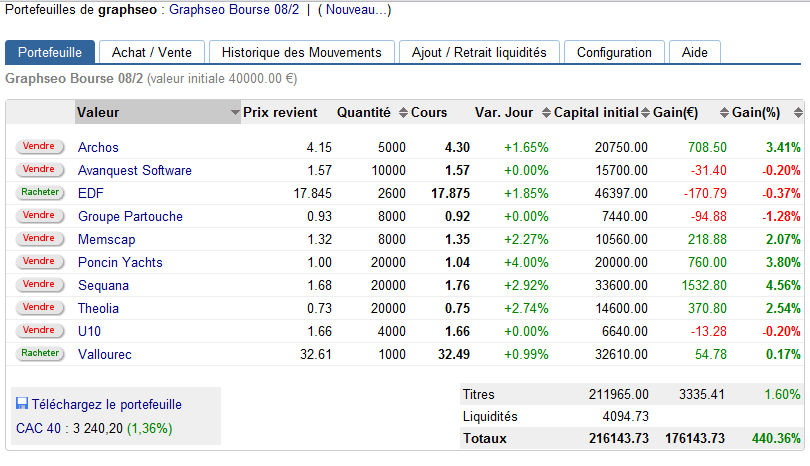The height and width of the screenshot is (466, 810).
Task: Sort by Gain(%) using its sort arrows
Action: click(798, 113)
